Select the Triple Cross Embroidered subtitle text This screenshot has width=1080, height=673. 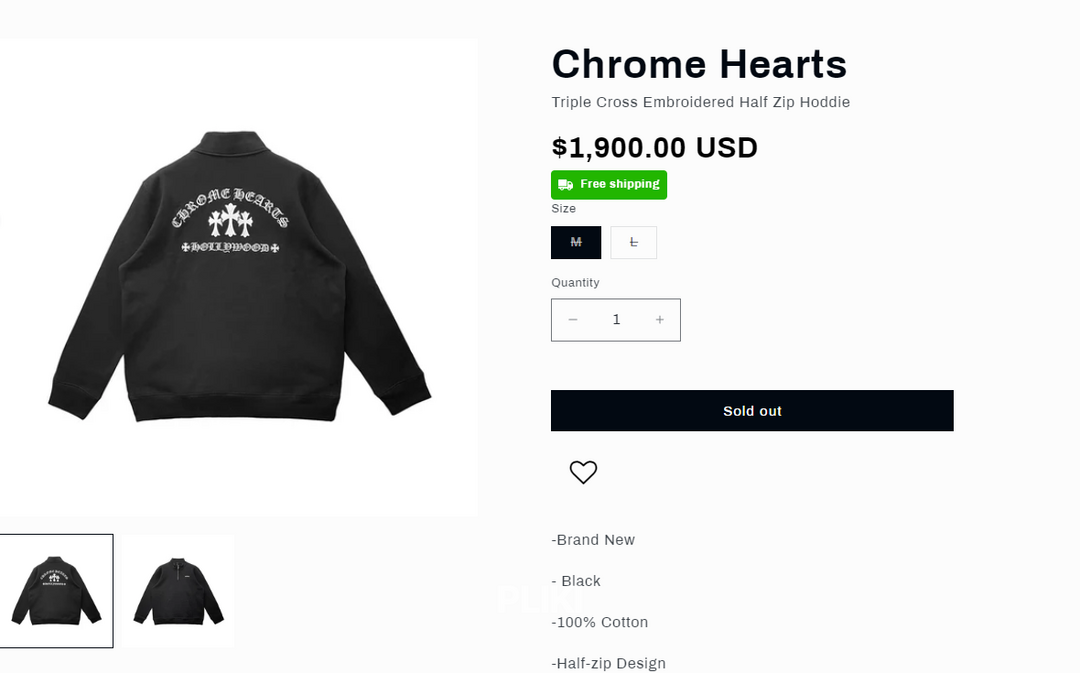pos(700,102)
